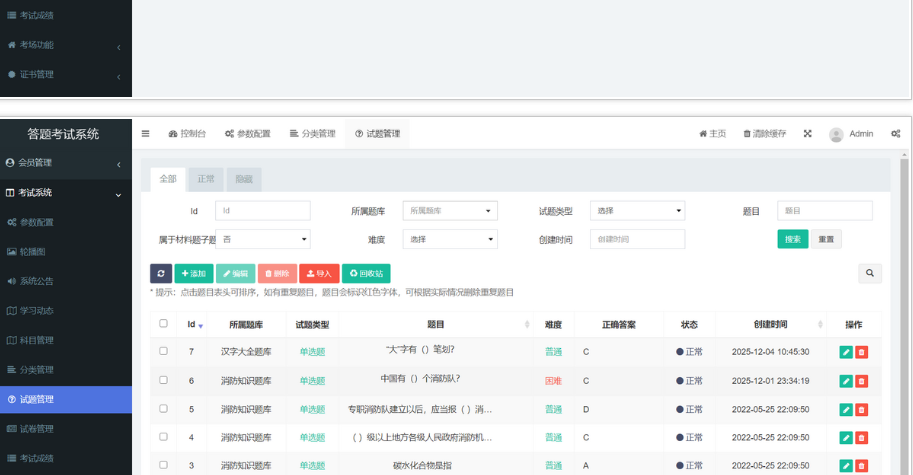Open 考试成绩 in lower window sidebar
Viewport: 913px width, 475px height.
[x=66, y=459]
